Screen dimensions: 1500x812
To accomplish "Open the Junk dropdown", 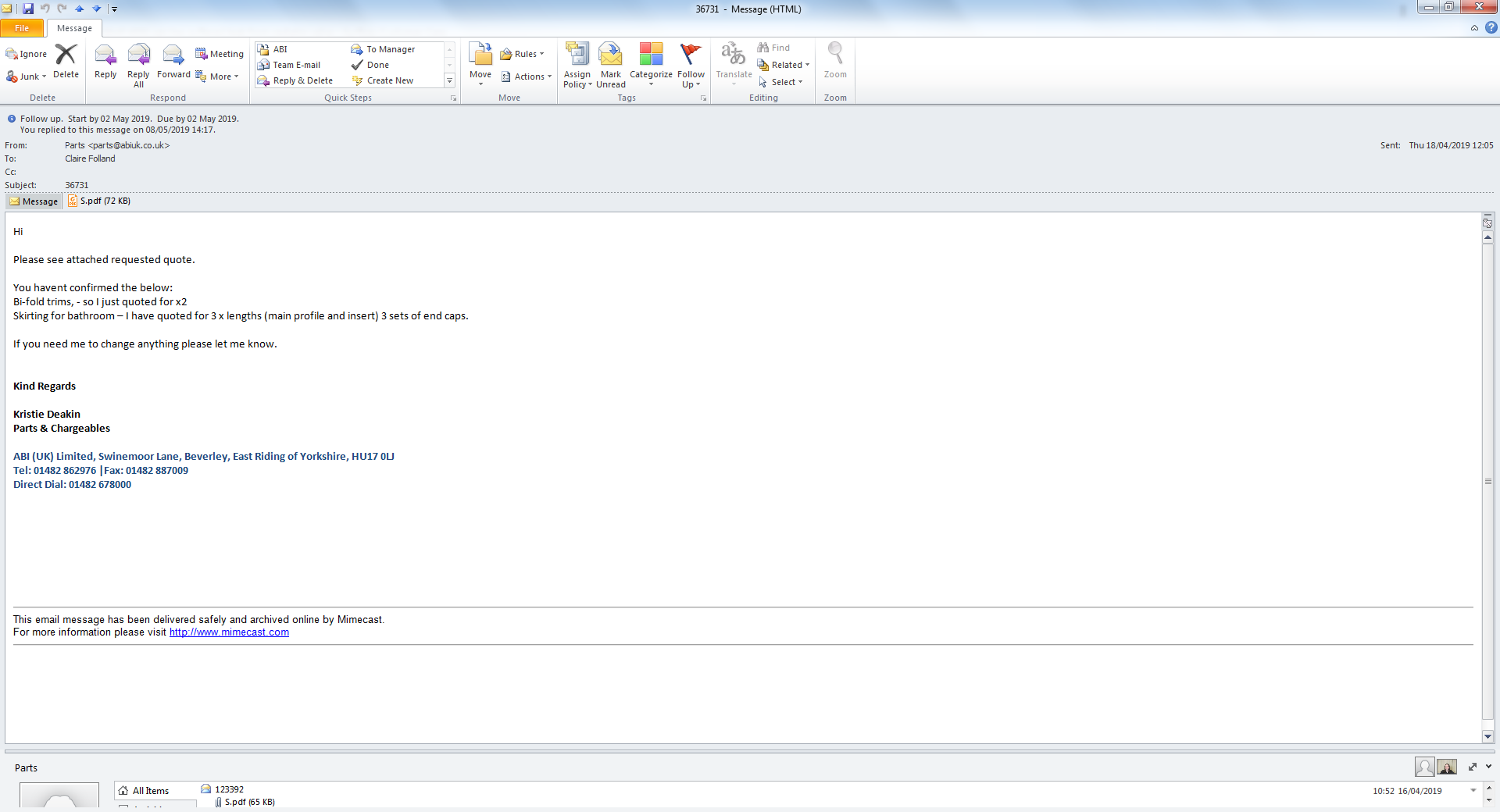I will (x=27, y=77).
